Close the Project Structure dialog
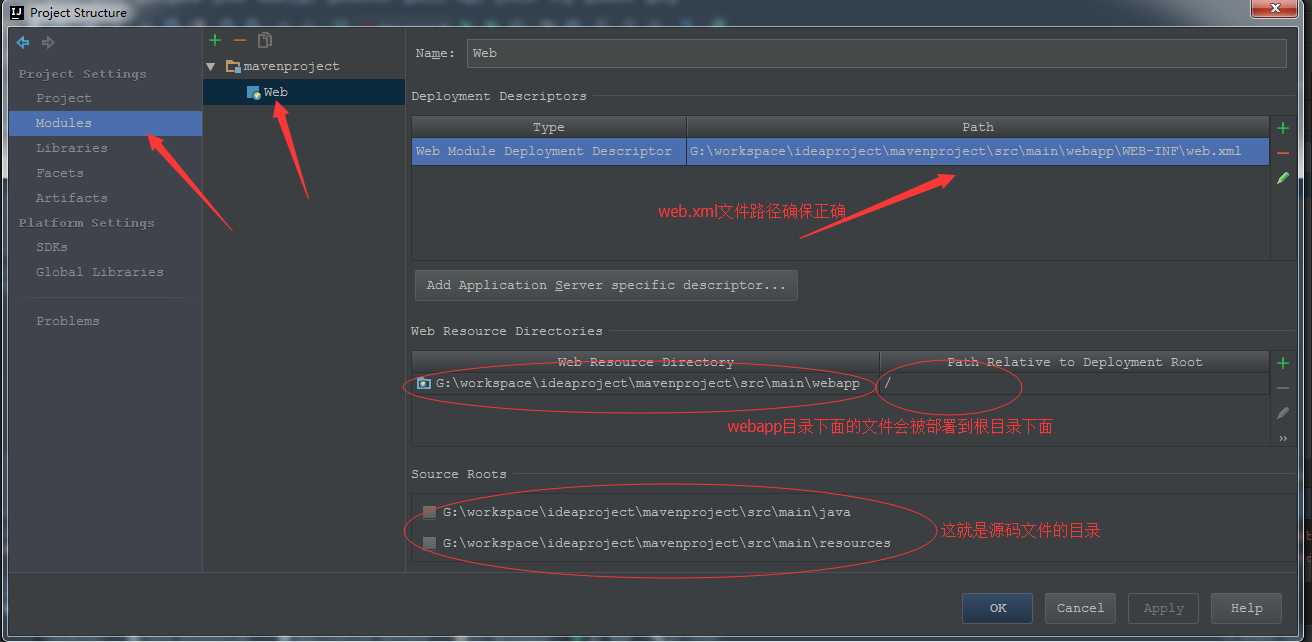The width and height of the screenshot is (1312, 642). [1276, 8]
